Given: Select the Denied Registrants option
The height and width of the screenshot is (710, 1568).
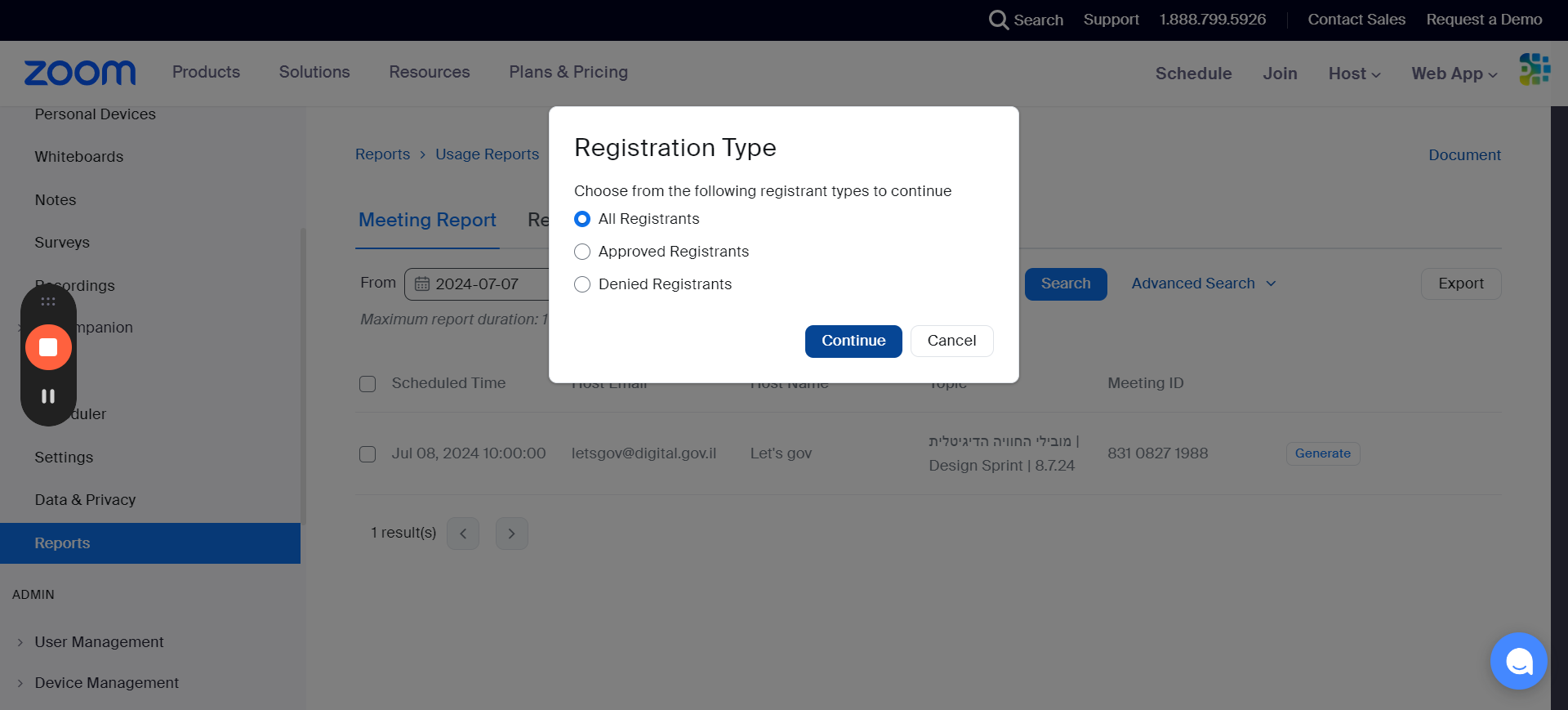Looking at the screenshot, I should point(582,284).
